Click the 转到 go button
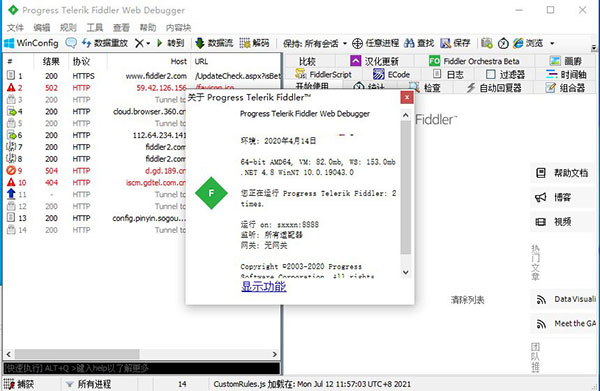The width and height of the screenshot is (600, 391). pyautogui.click(x=170, y=43)
